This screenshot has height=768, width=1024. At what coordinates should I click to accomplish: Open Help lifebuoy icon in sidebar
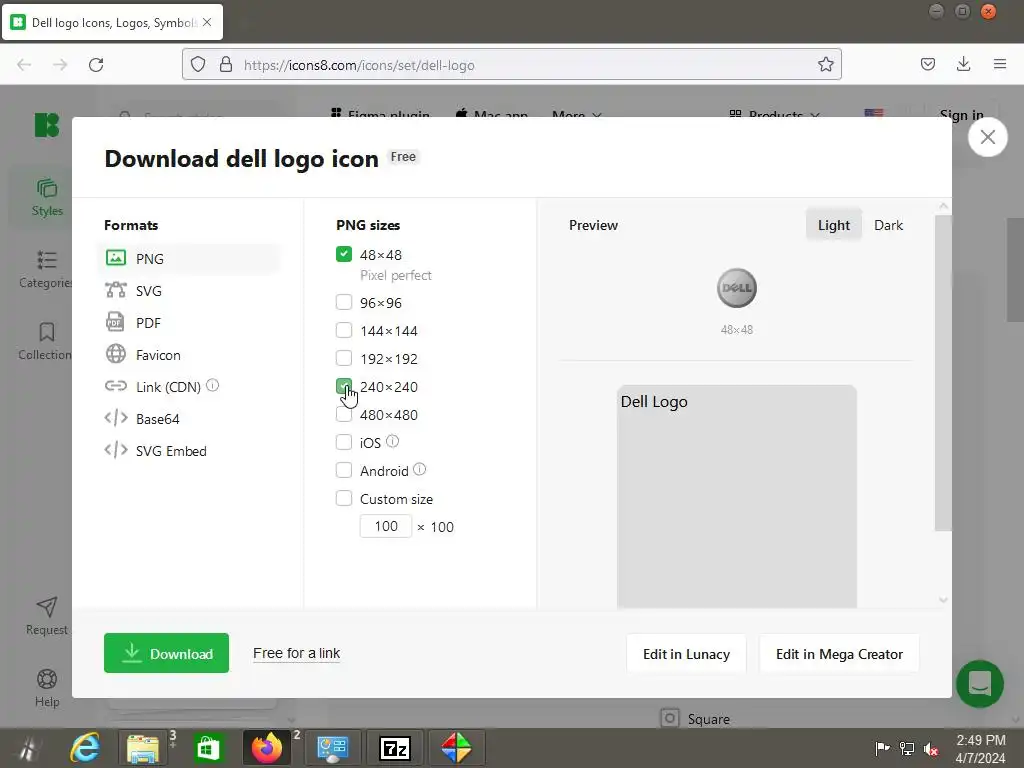tap(46, 688)
